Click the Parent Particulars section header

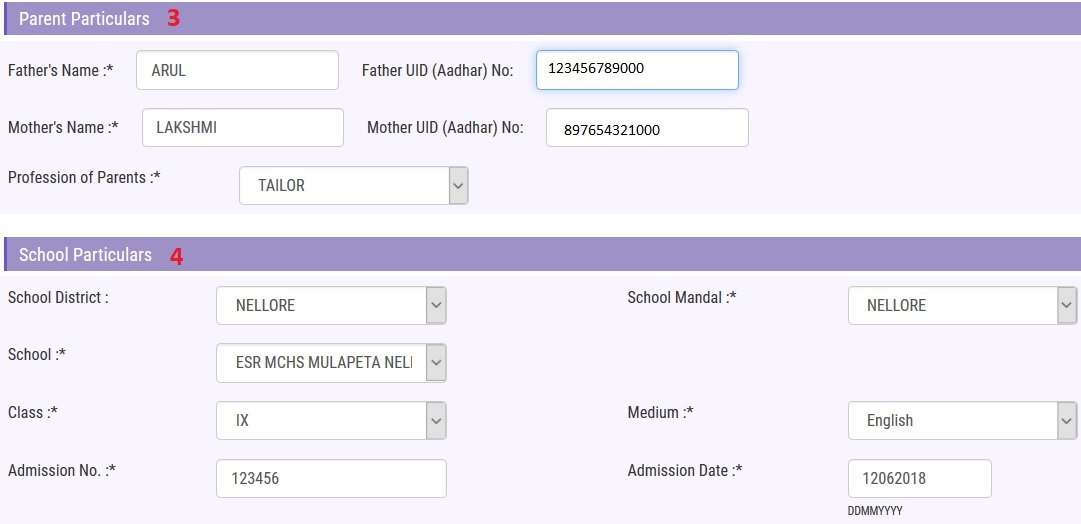point(84,19)
